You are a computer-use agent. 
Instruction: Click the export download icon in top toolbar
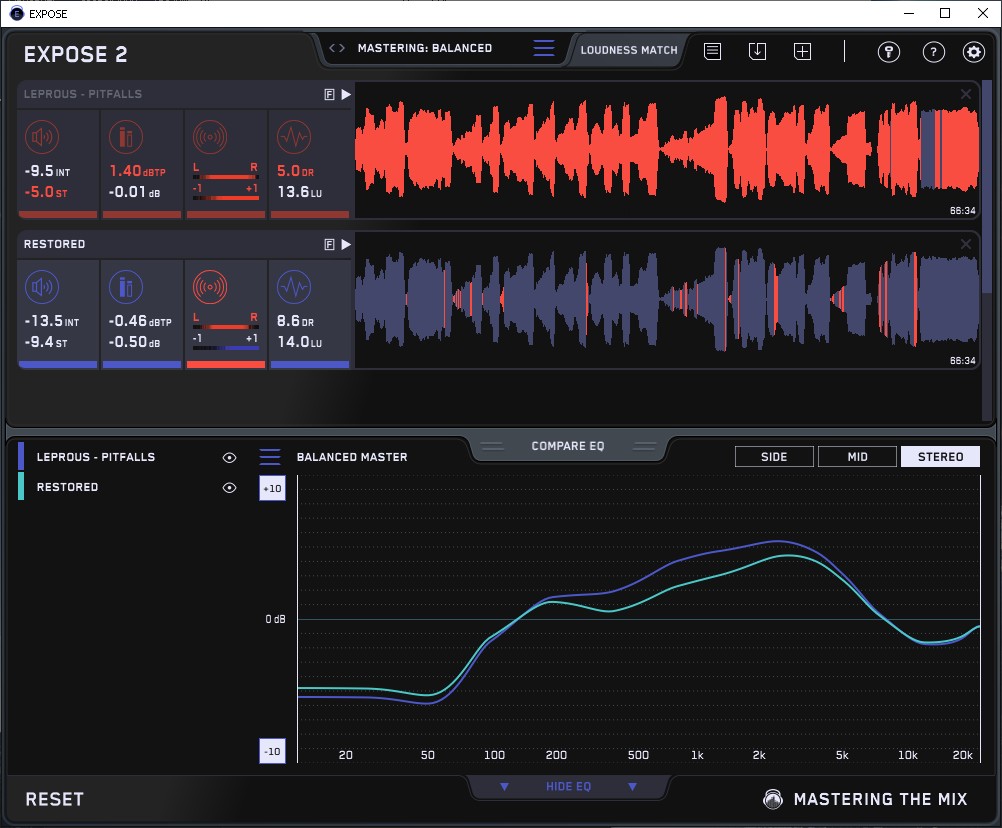pyautogui.click(x=757, y=51)
